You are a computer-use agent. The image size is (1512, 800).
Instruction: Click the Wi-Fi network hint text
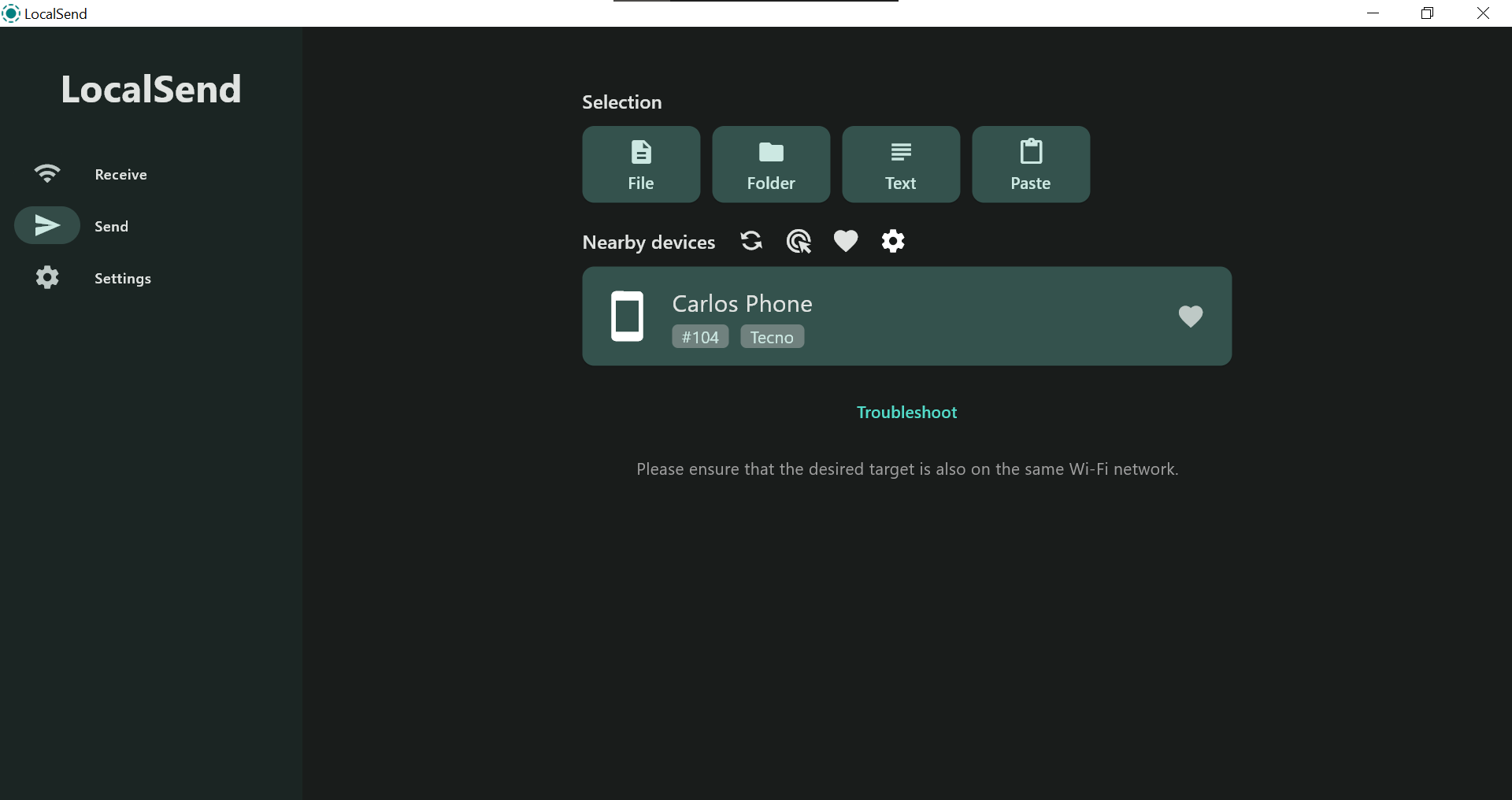(x=907, y=469)
